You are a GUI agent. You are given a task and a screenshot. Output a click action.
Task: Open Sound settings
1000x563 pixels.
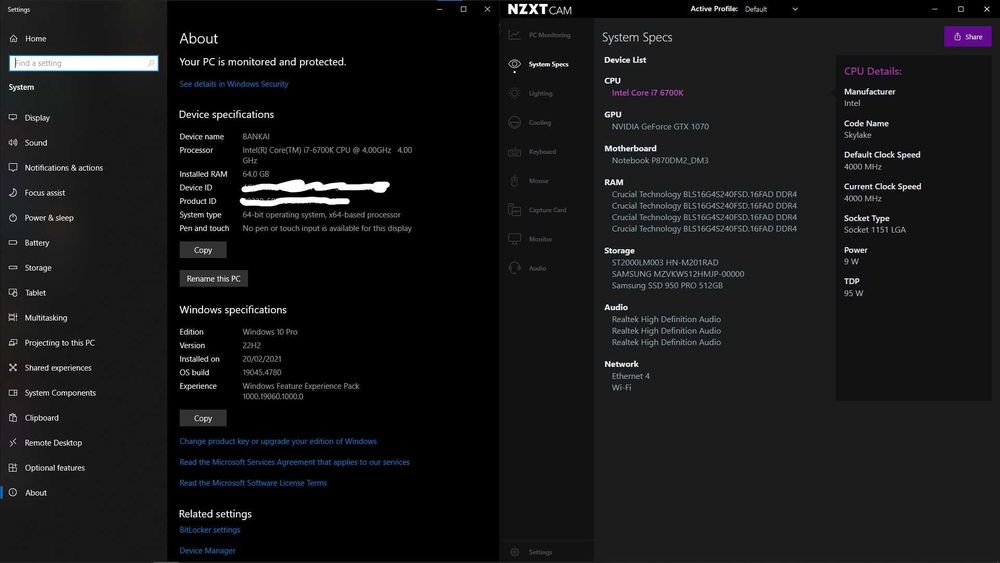click(x=36, y=143)
